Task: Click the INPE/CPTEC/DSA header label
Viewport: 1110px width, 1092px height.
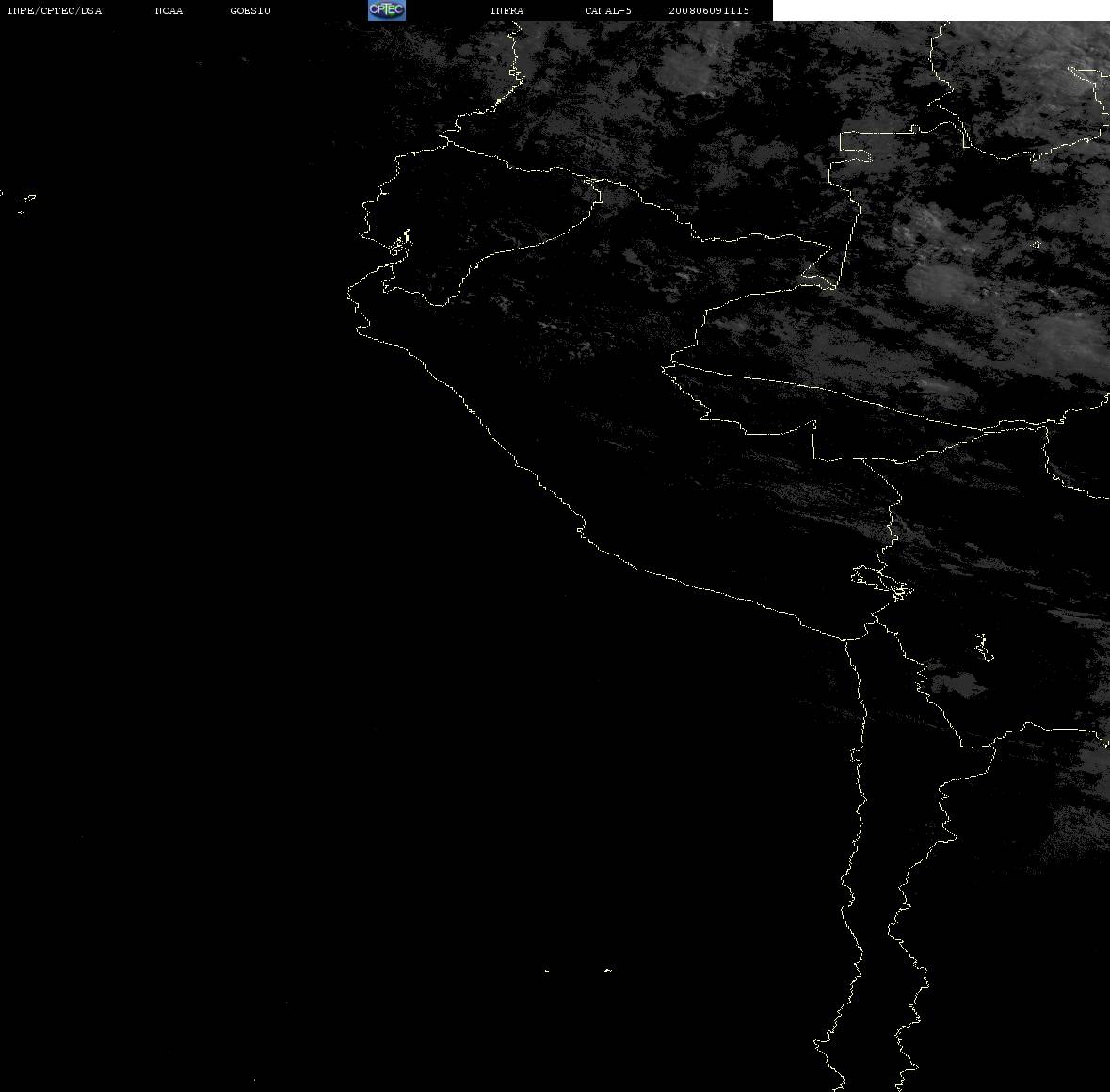Action: 54,10
